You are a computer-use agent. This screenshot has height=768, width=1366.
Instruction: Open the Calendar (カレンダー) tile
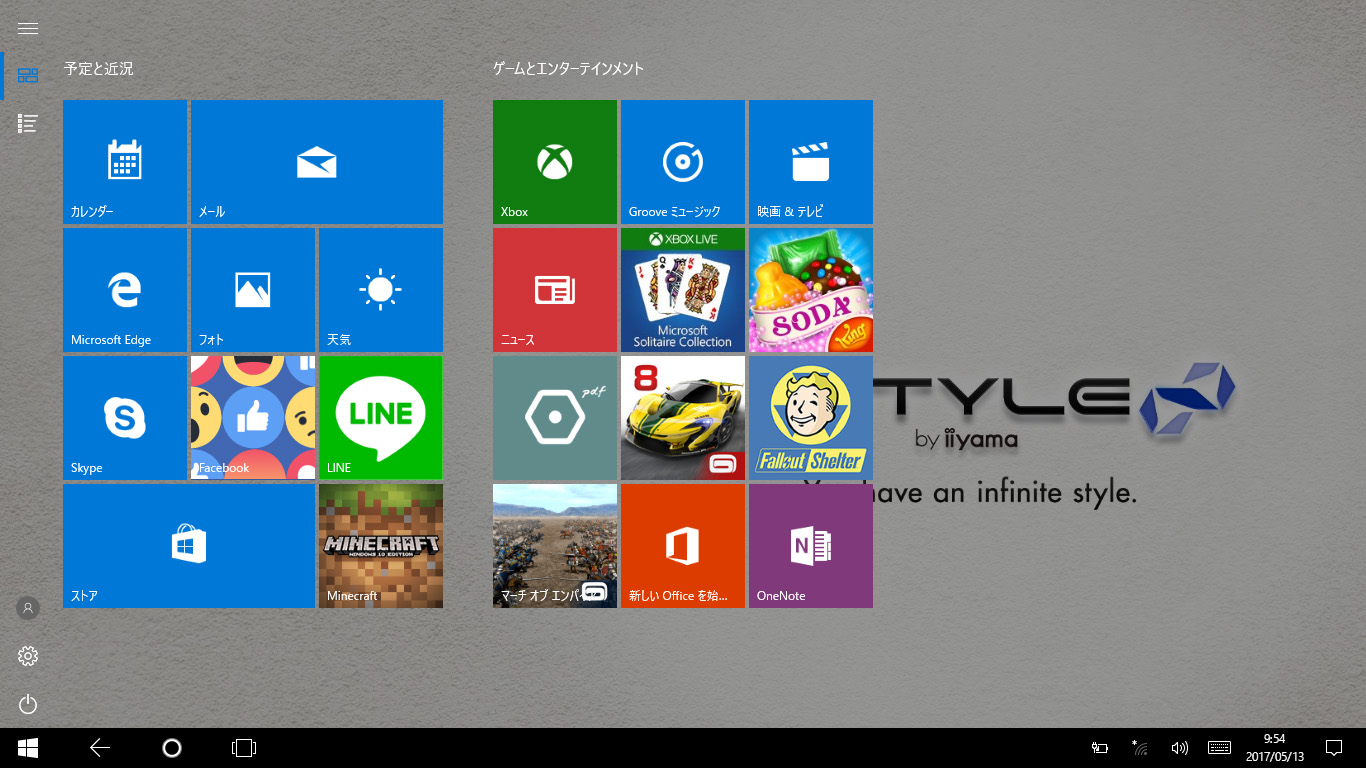pyautogui.click(x=125, y=161)
